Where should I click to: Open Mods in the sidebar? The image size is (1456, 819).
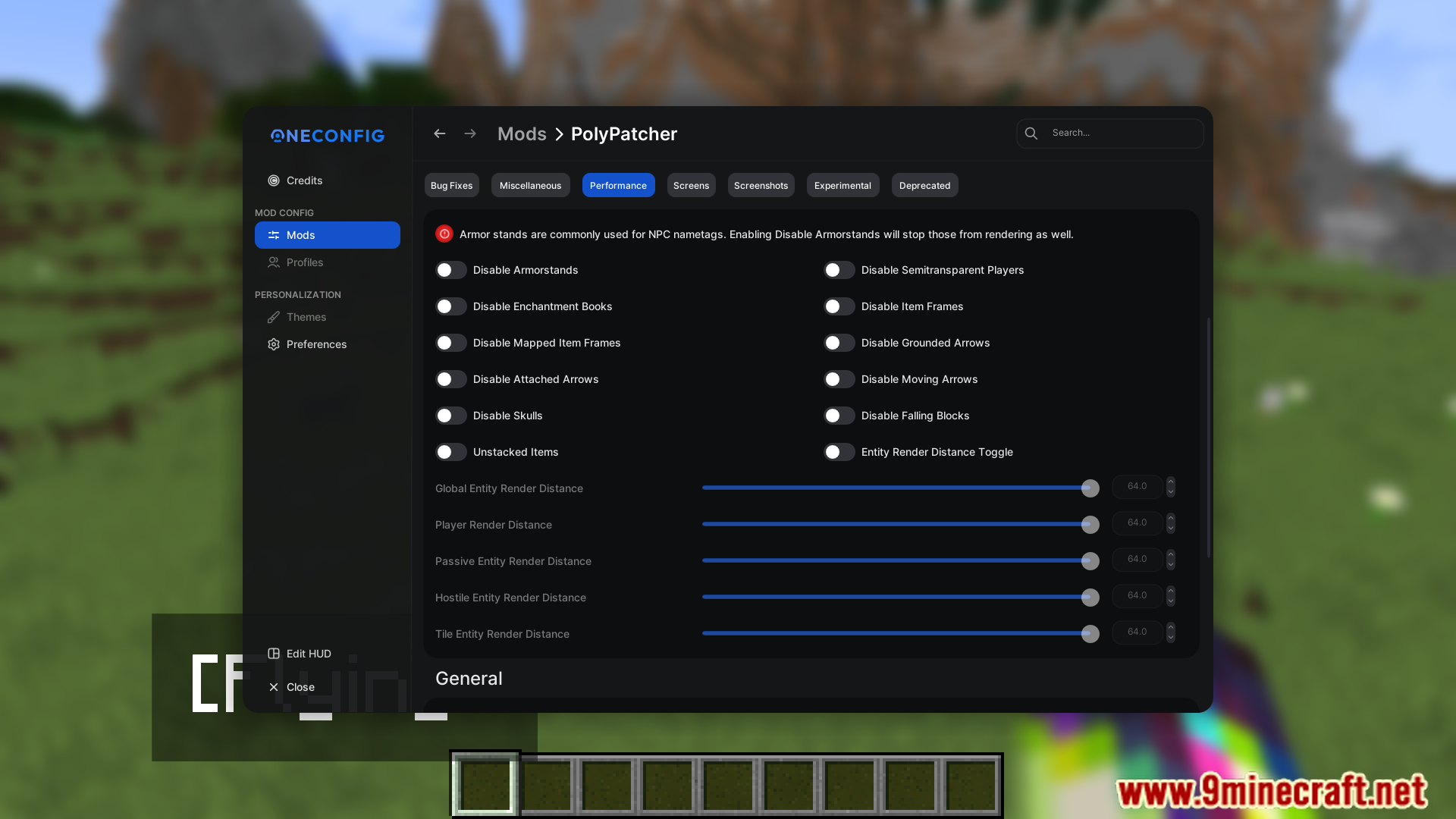click(x=328, y=235)
